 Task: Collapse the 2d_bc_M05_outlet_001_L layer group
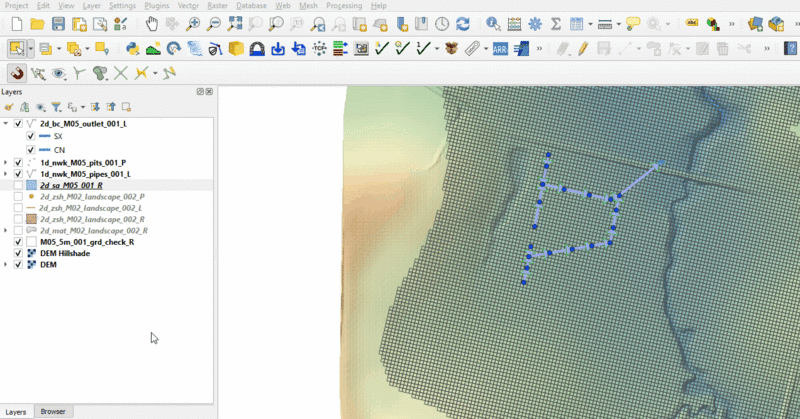(x=6, y=123)
